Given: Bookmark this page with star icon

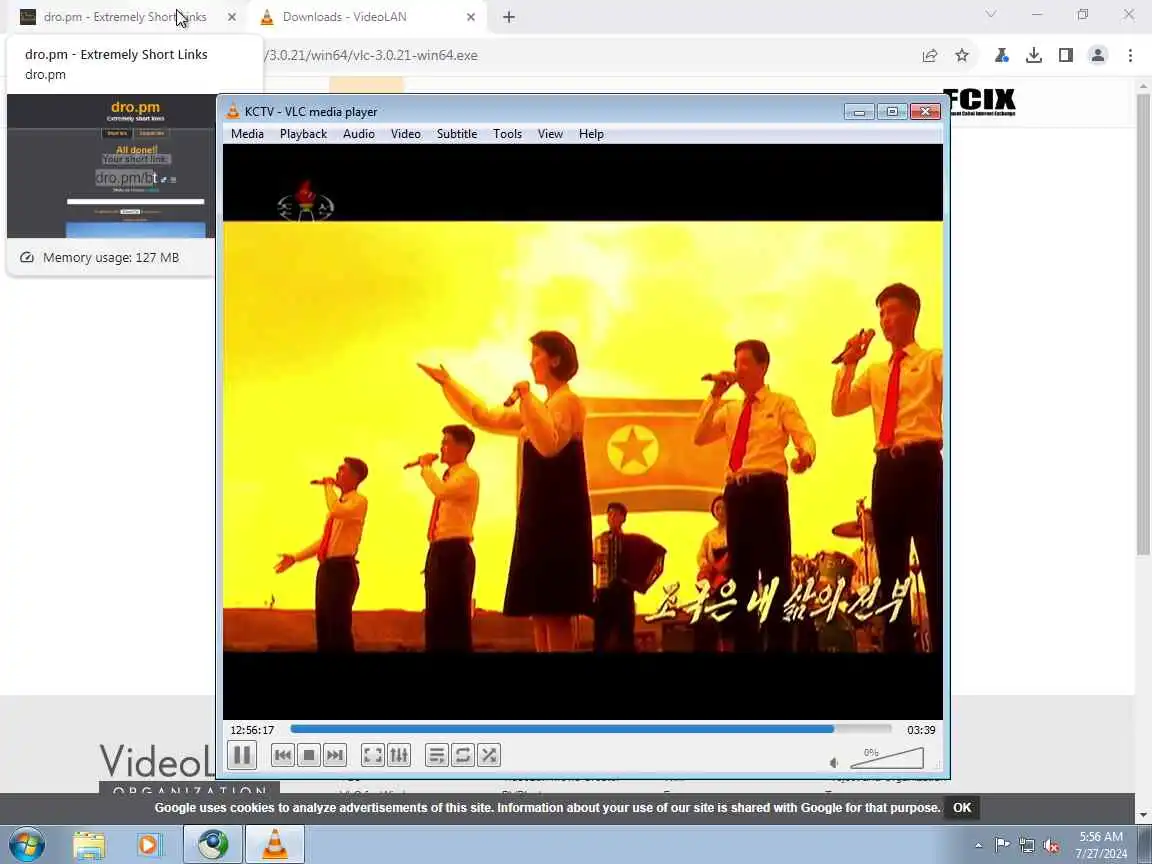Looking at the screenshot, I should pyautogui.click(x=962, y=55).
